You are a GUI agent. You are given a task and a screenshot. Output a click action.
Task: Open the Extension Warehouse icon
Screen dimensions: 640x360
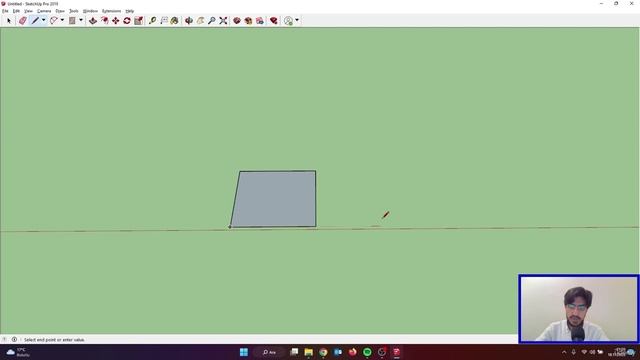click(x=248, y=20)
